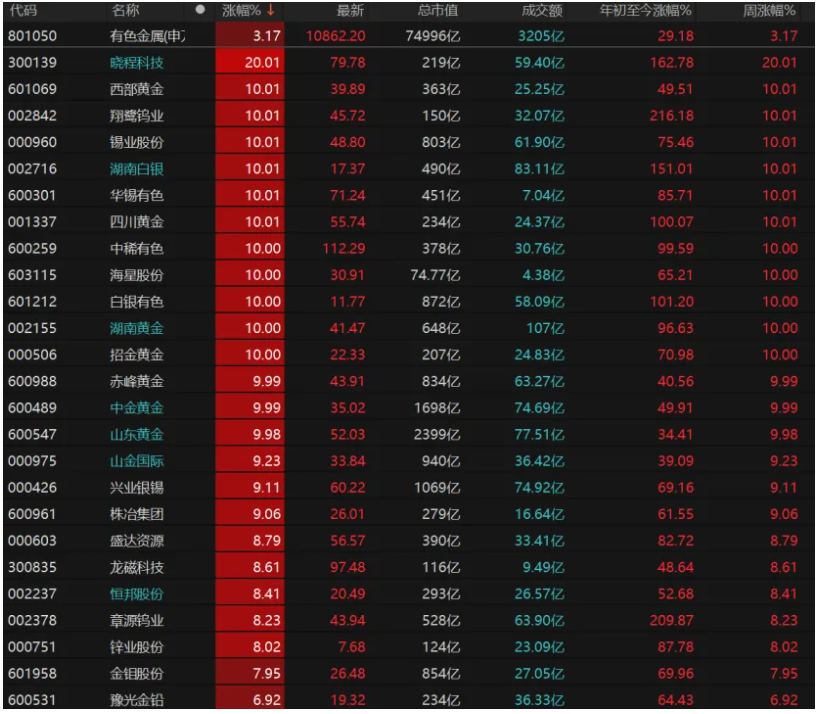Click the white dot icon beside 名称 header
817x714 pixels.
click(200, 10)
